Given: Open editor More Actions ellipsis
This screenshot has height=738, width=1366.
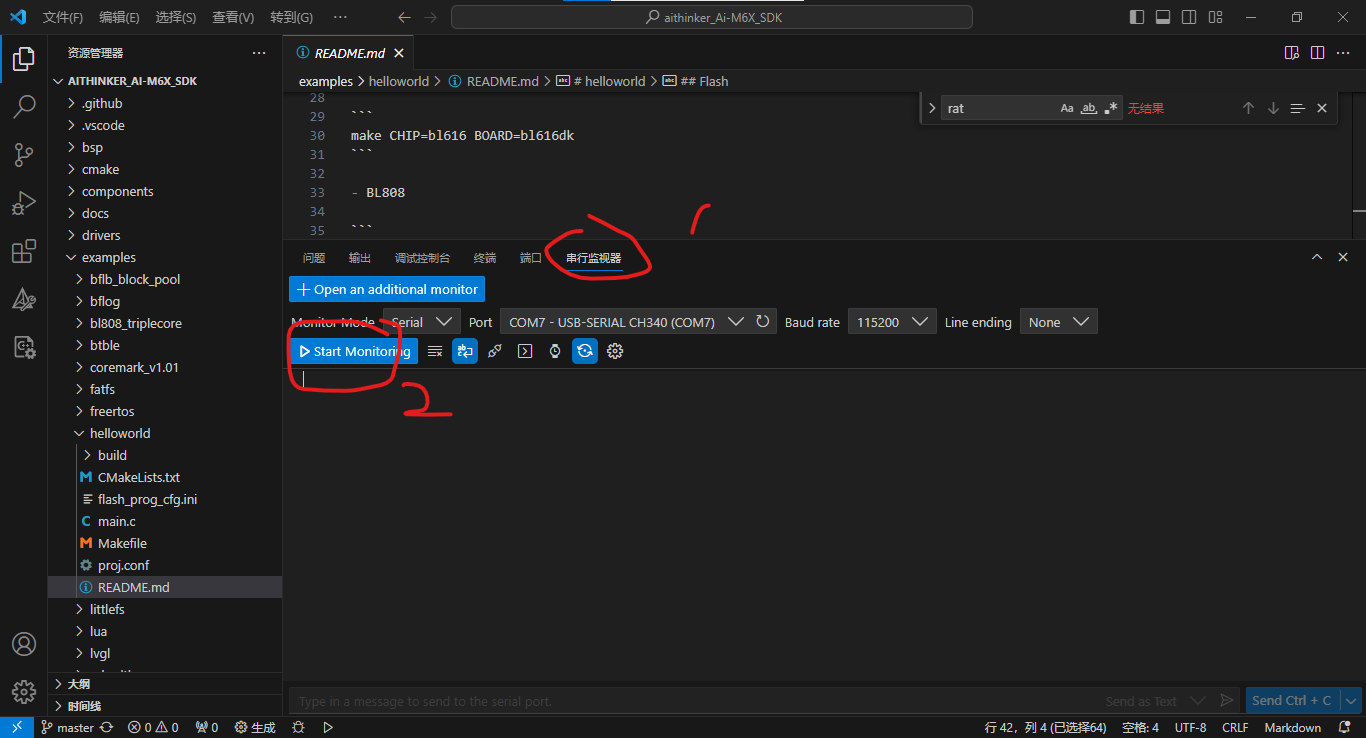Looking at the screenshot, I should (x=1344, y=53).
